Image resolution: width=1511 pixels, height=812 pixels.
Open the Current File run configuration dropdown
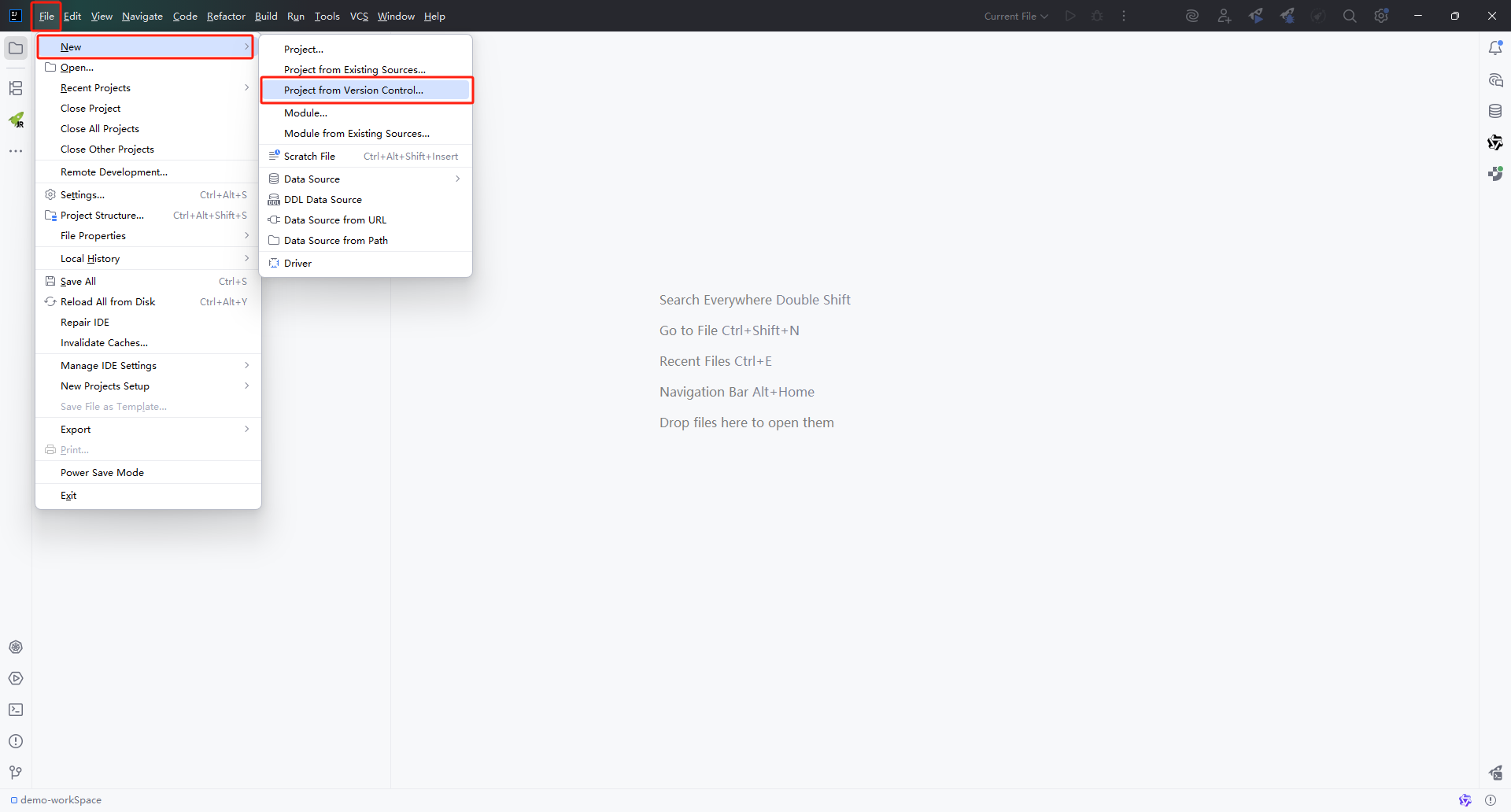click(1016, 16)
